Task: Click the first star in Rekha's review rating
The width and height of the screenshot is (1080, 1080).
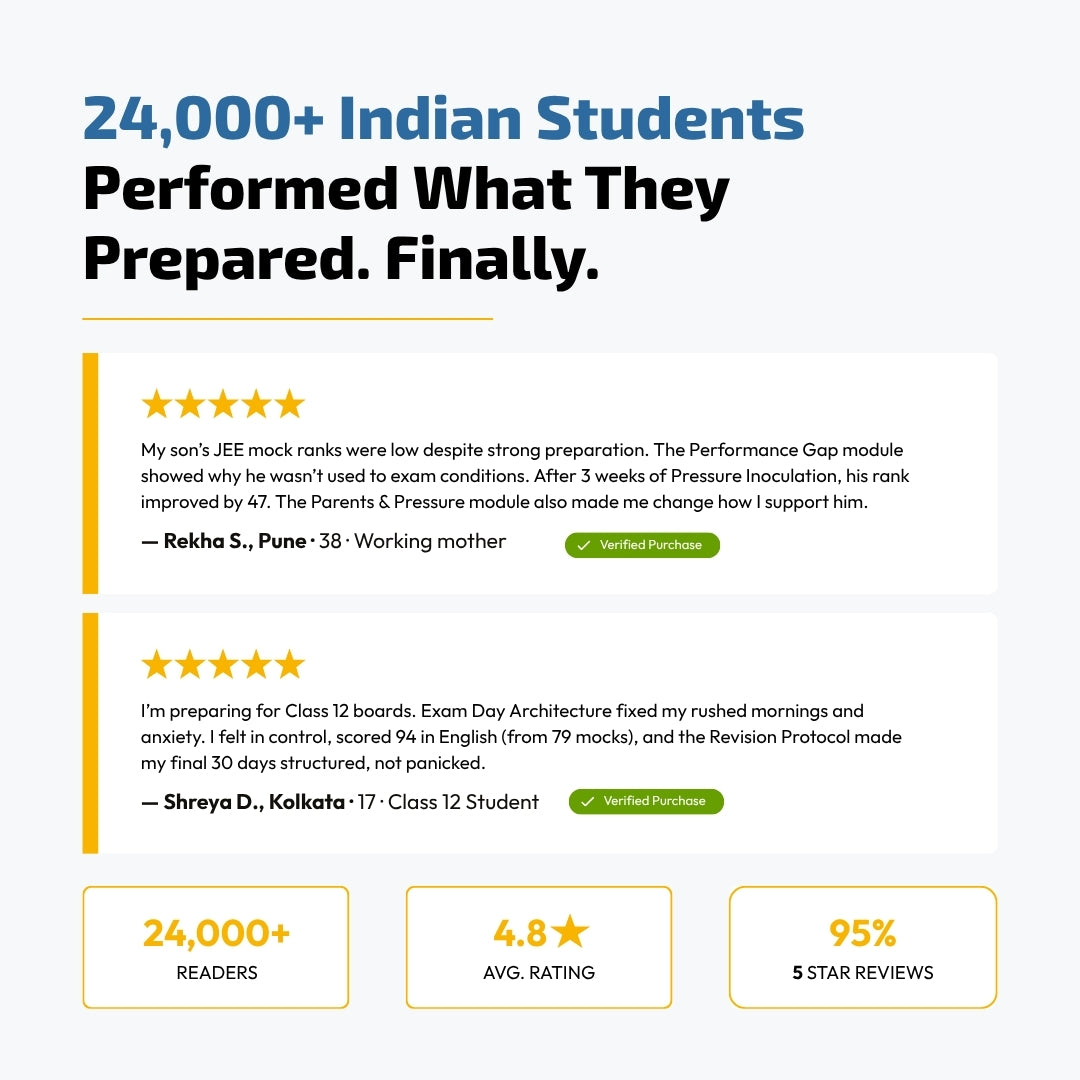Action: click(x=156, y=405)
